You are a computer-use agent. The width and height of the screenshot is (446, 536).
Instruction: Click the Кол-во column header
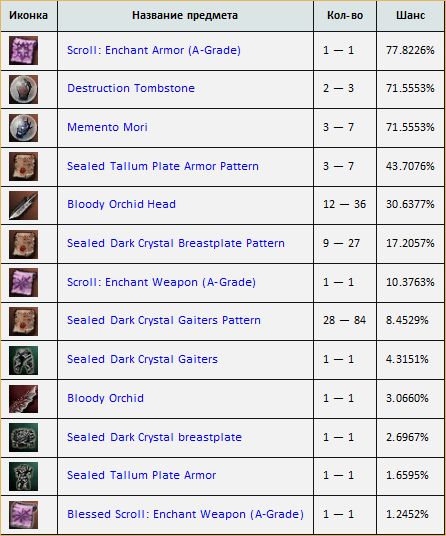click(x=345, y=15)
